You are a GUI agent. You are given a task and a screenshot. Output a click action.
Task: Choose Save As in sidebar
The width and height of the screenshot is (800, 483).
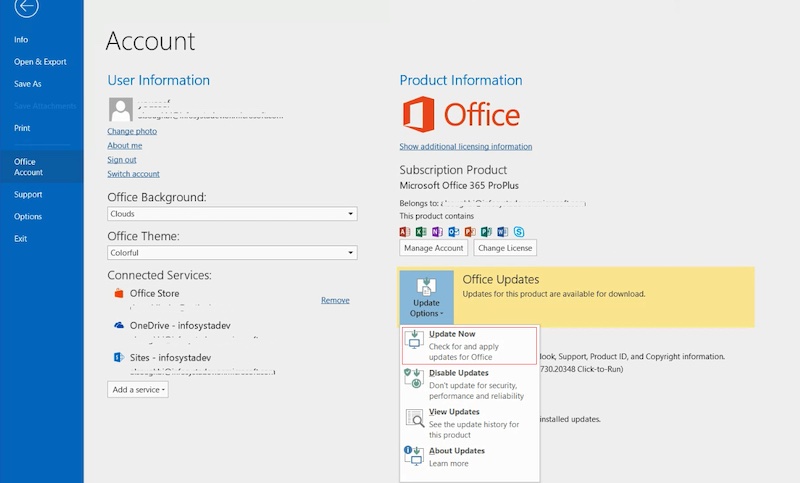pos(28,84)
